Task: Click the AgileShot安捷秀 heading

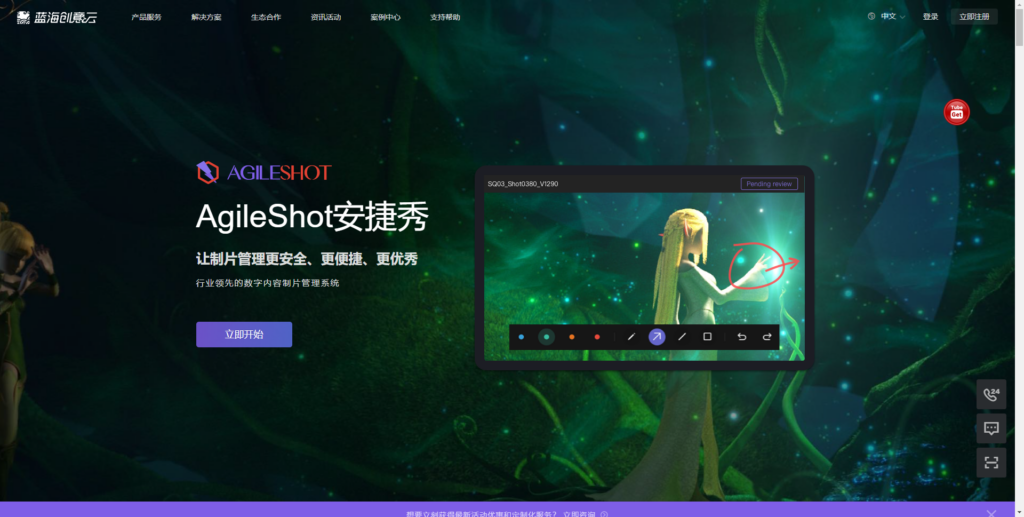Action: (x=312, y=217)
